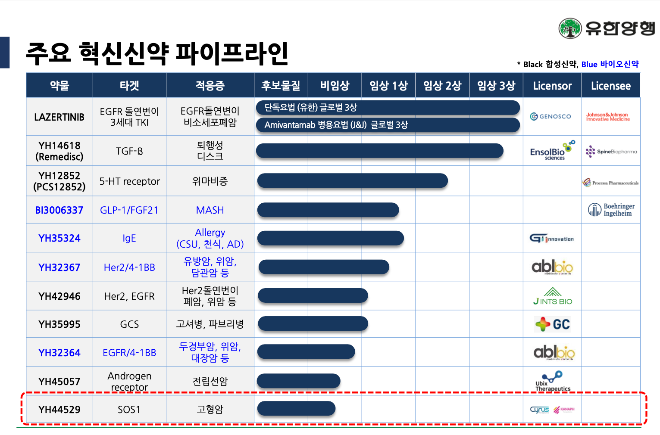Select the YH32364 drug name
This screenshot has height=435, width=660.
coord(59,352)
